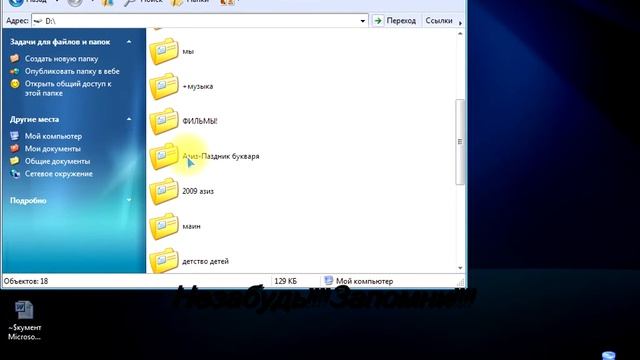Open the +музыка folder icon
640x360 pixels.
point(164,86)
